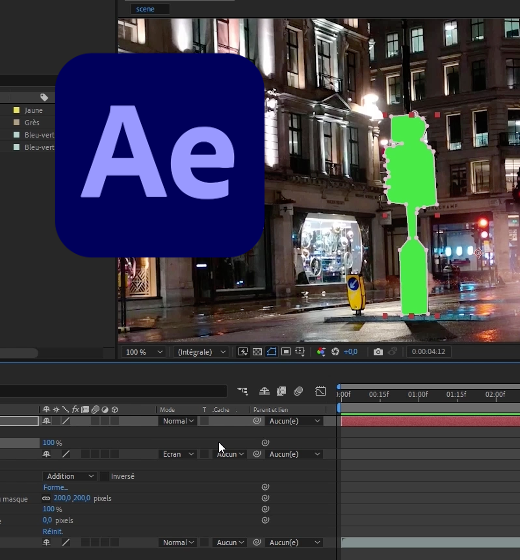Click the pick whip beside Forme...
Viewport: 520px width, 560px height.
(x=265, y=487)
